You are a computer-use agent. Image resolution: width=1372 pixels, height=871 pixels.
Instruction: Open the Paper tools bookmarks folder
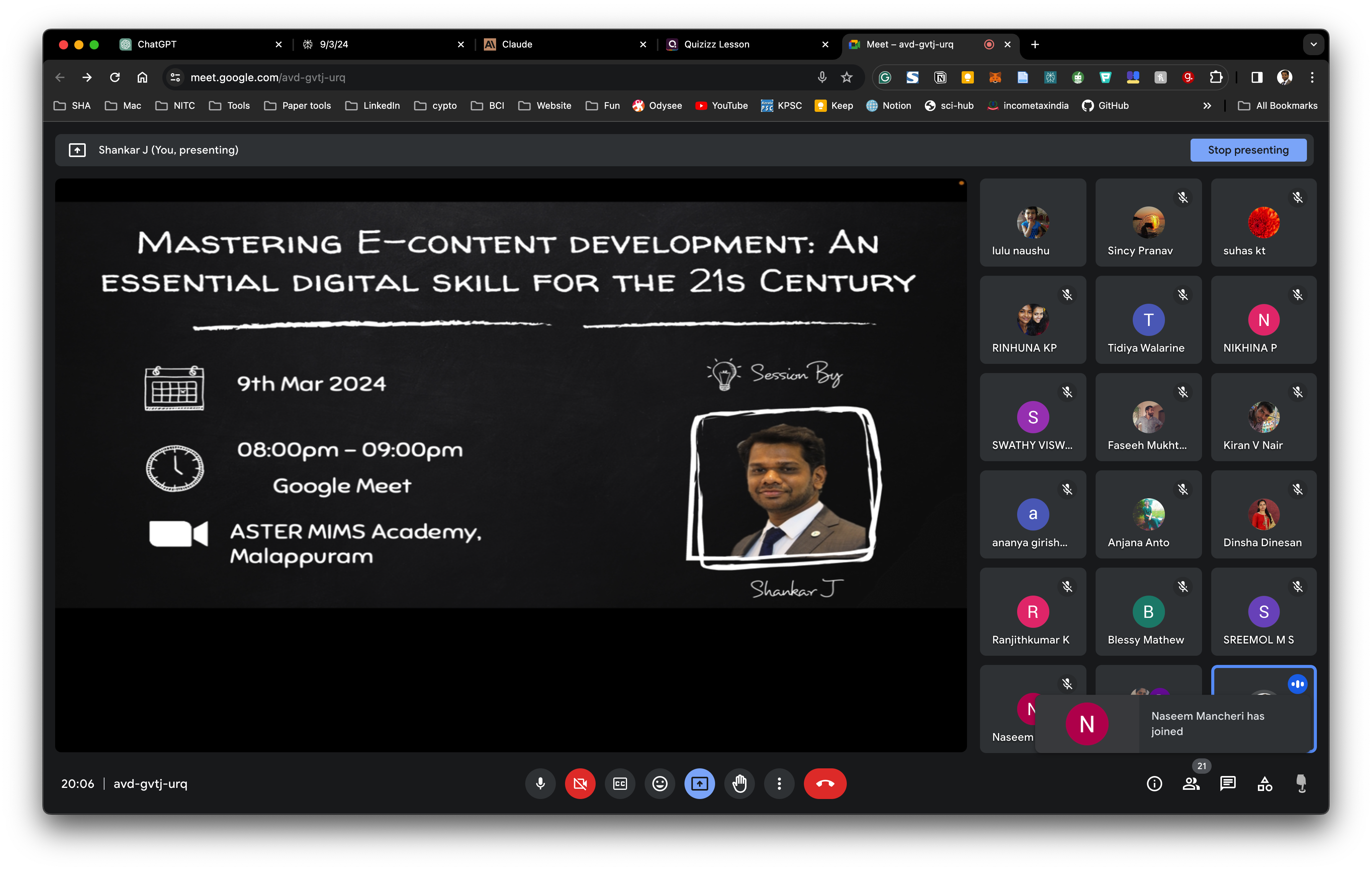coord(297,105)
